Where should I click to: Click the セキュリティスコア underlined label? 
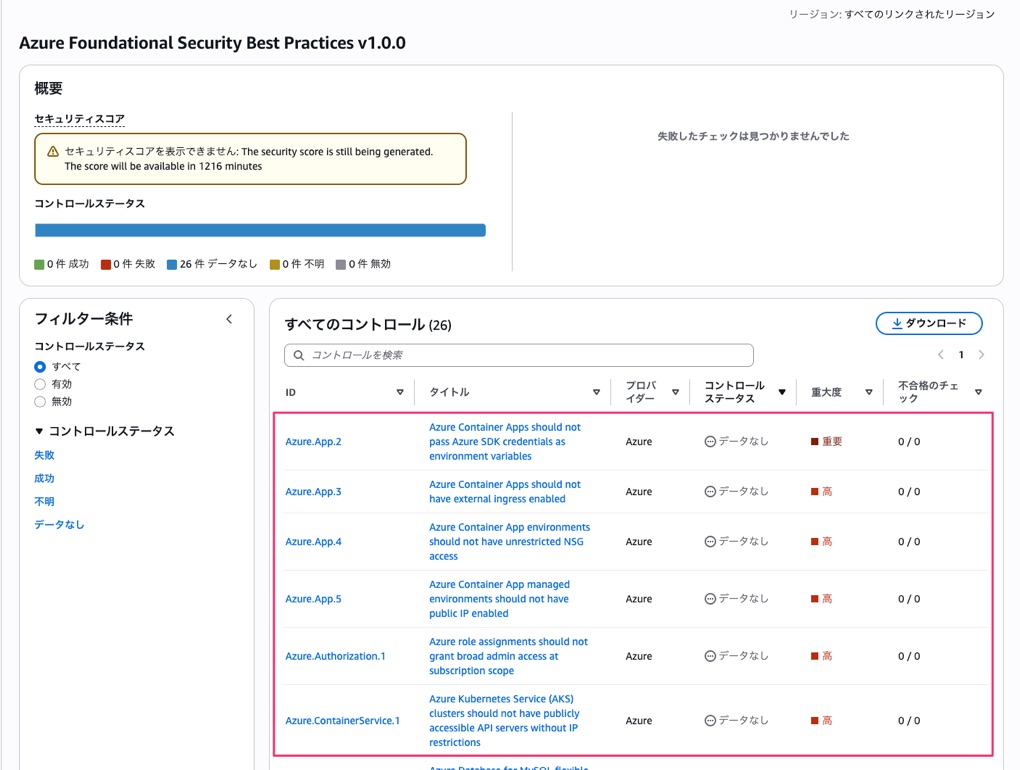pyautogui.click(x=79, y=119)
